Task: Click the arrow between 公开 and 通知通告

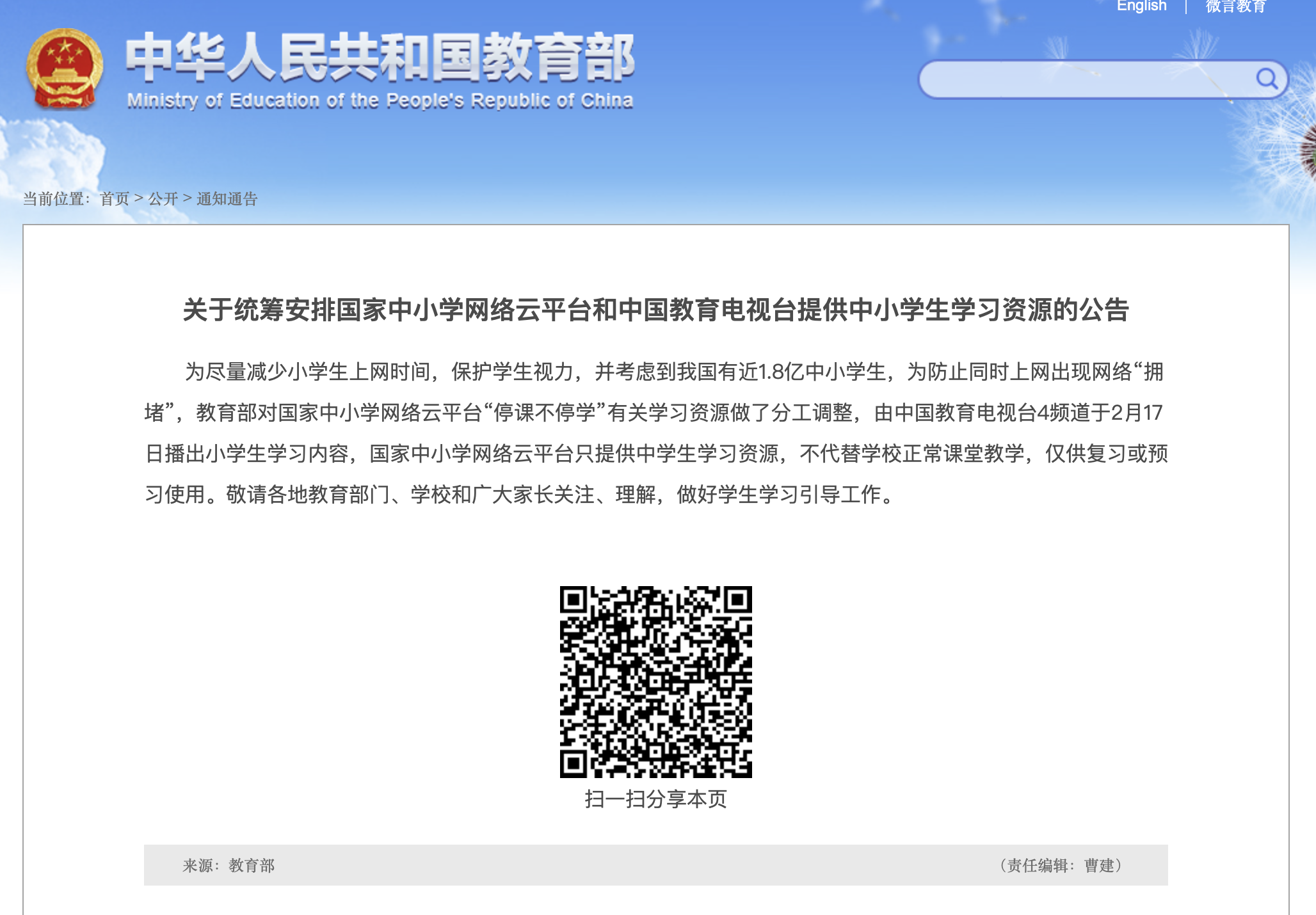Action: (188, 199)
